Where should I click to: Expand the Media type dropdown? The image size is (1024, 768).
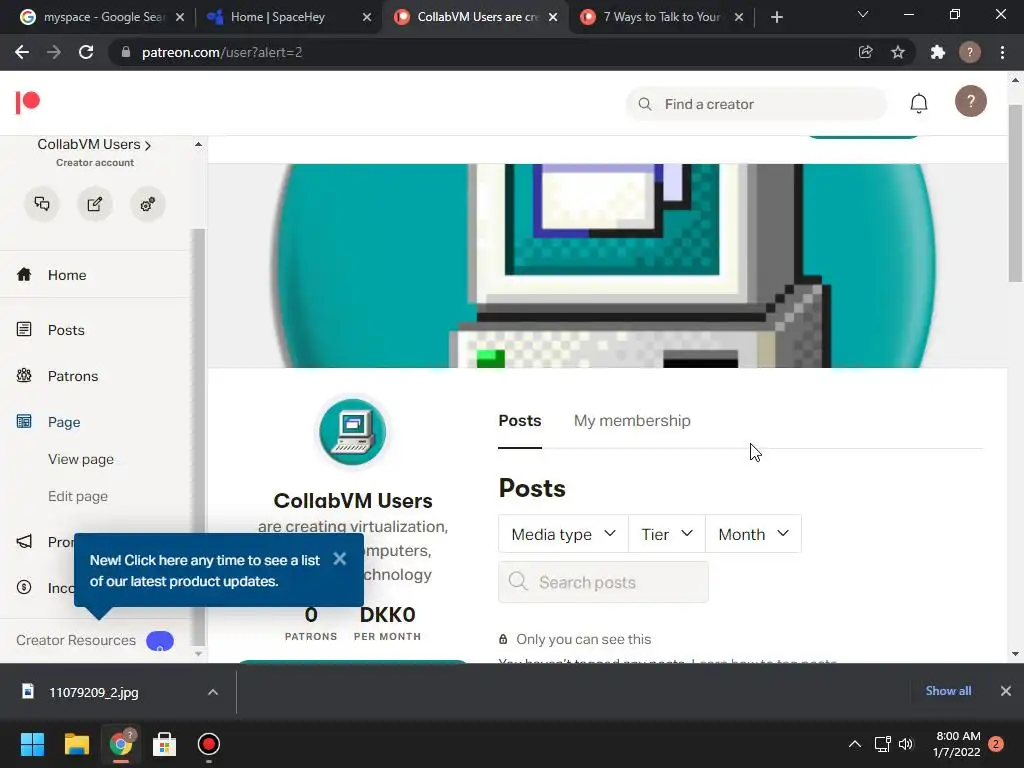563,534
